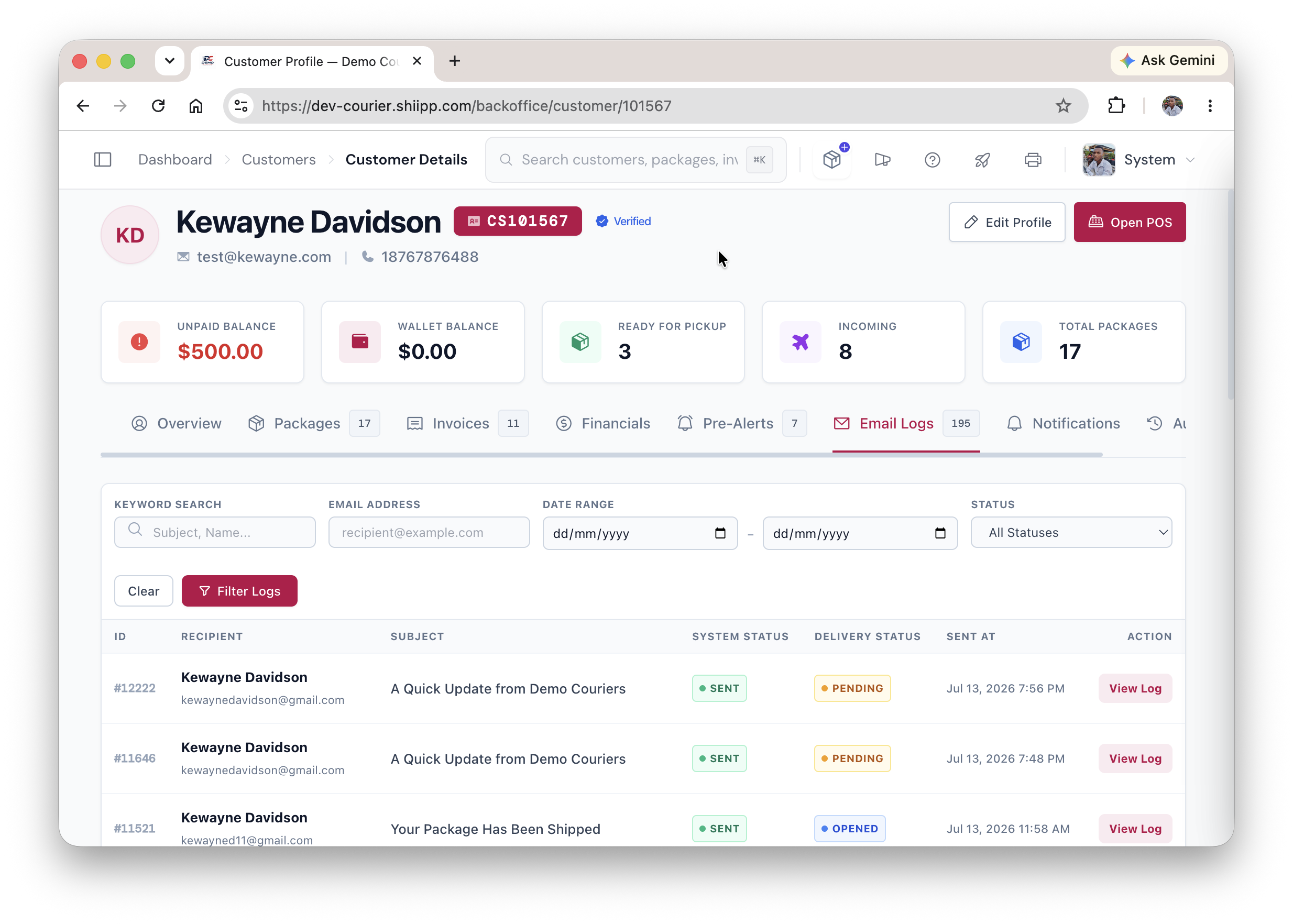View Log for email #11646
1293x924 pixels.
1135,759
